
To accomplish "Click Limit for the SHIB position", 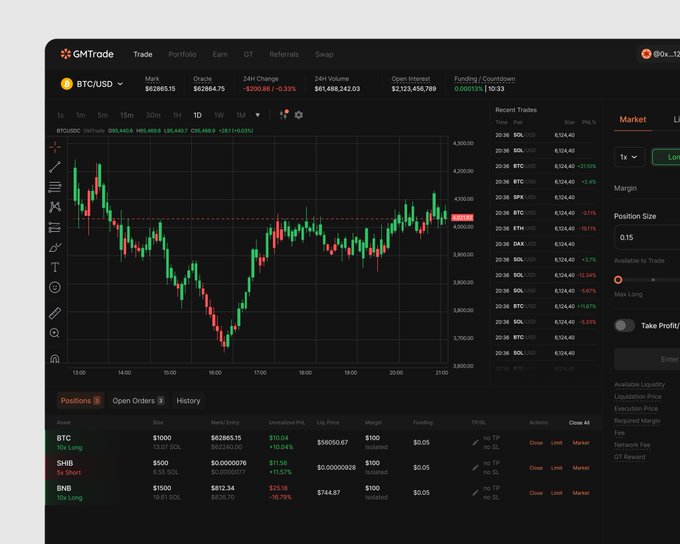I will [x=556, y=468].
